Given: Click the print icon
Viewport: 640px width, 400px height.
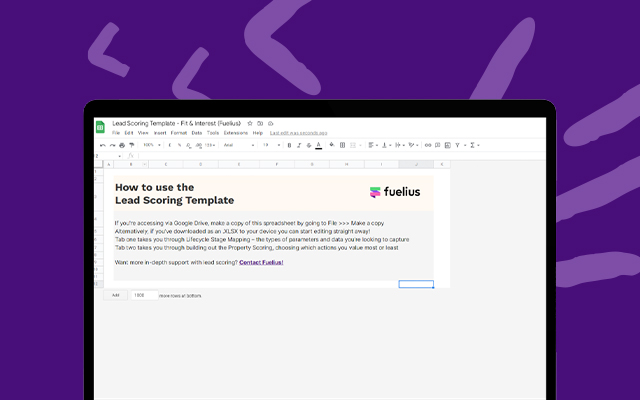Looking at the screenshot, I should pos(121,145).
